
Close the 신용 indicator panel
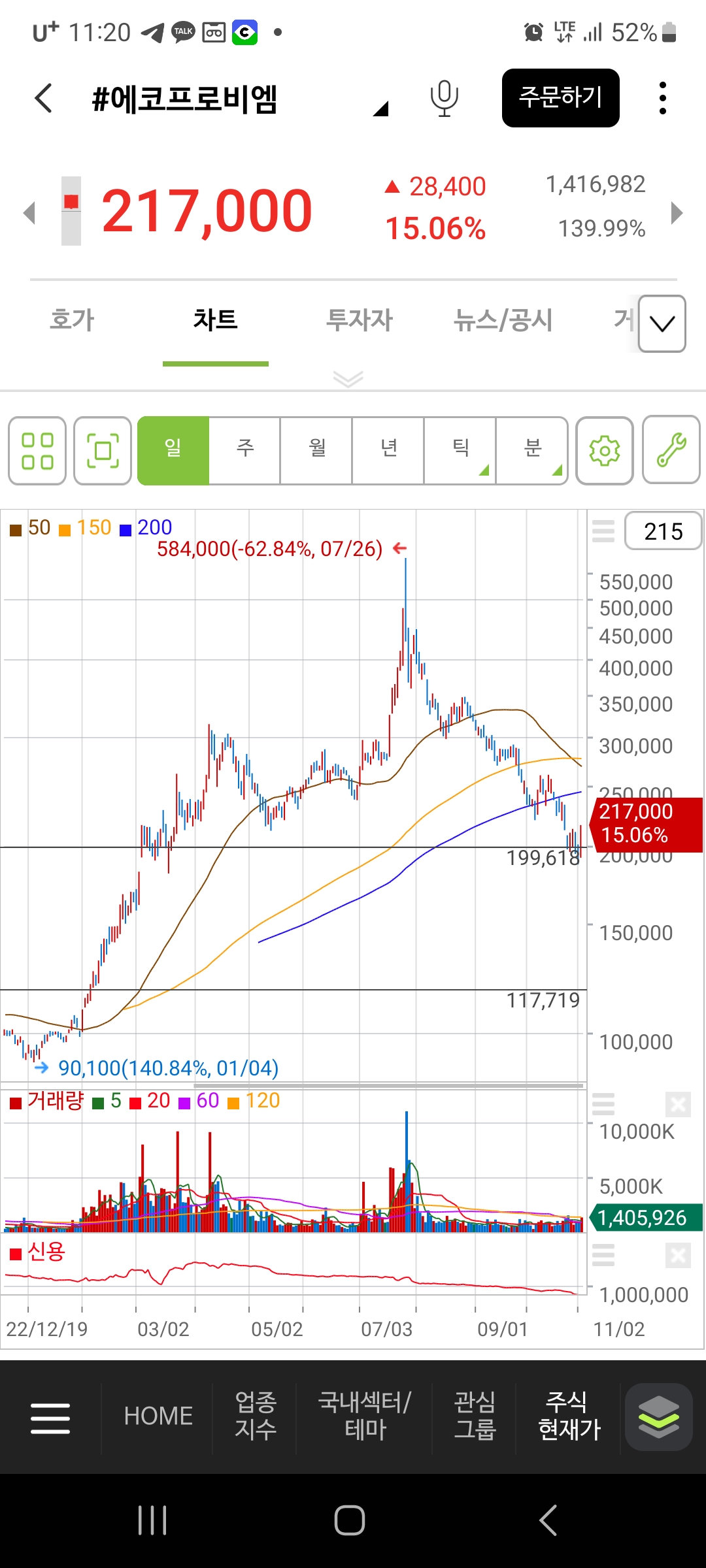pos(678,1256)
